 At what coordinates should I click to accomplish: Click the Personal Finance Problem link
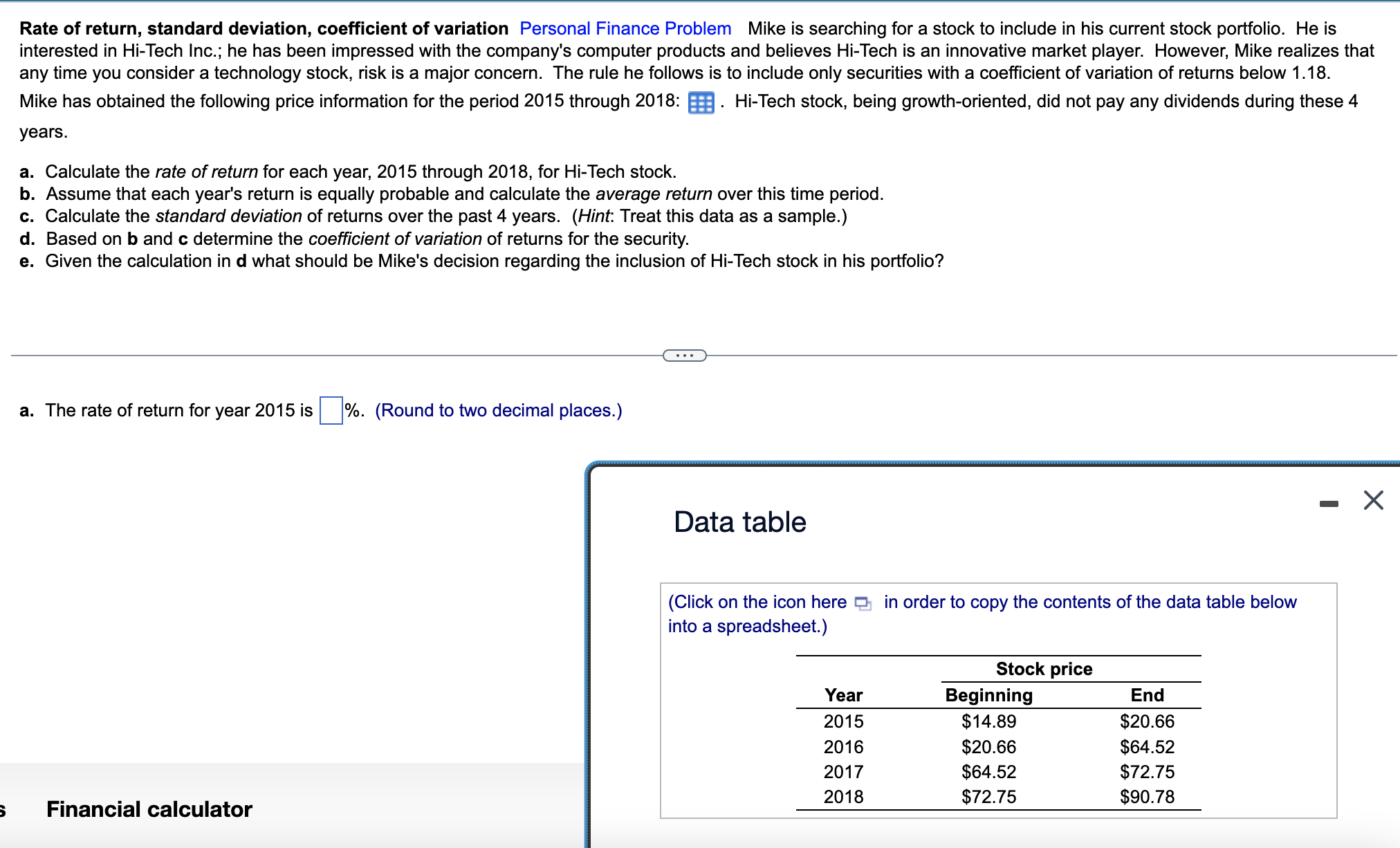[x=625, y=28]
